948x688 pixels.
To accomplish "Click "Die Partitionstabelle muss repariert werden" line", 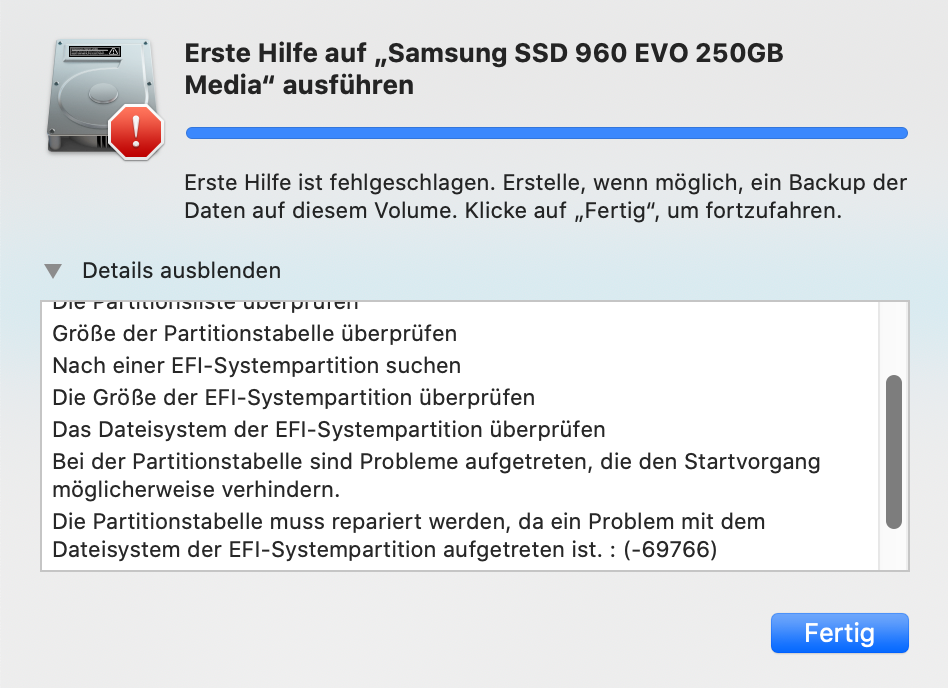I will [x=408, y=522].
